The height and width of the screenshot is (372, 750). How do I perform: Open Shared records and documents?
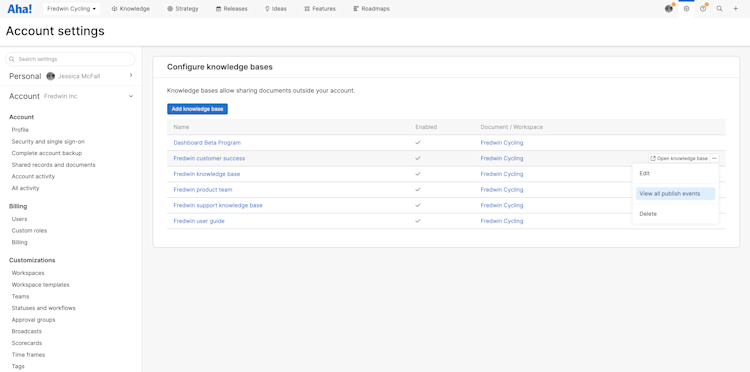coord(54,165)
